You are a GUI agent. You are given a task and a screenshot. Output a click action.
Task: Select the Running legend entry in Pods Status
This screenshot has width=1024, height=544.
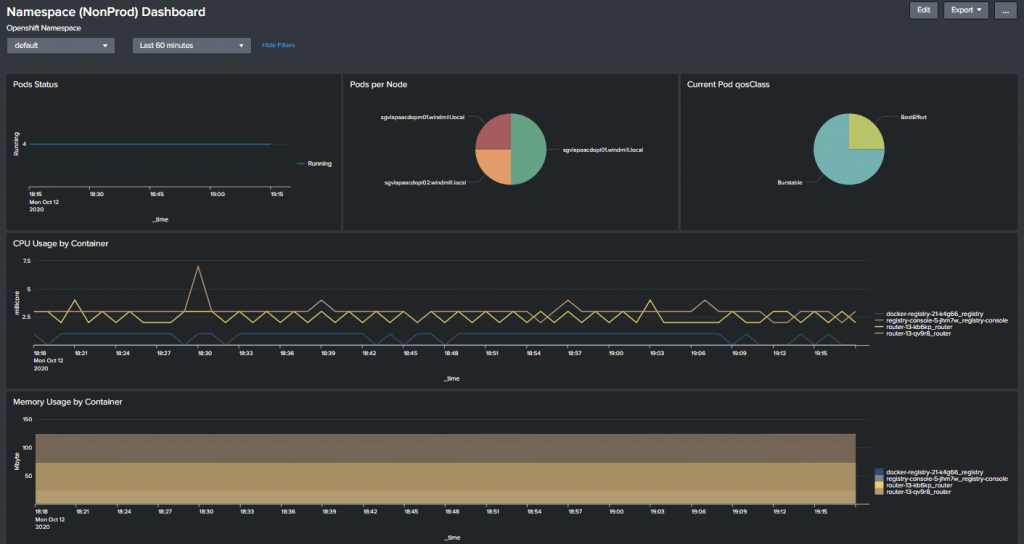(x=314, y=163)
